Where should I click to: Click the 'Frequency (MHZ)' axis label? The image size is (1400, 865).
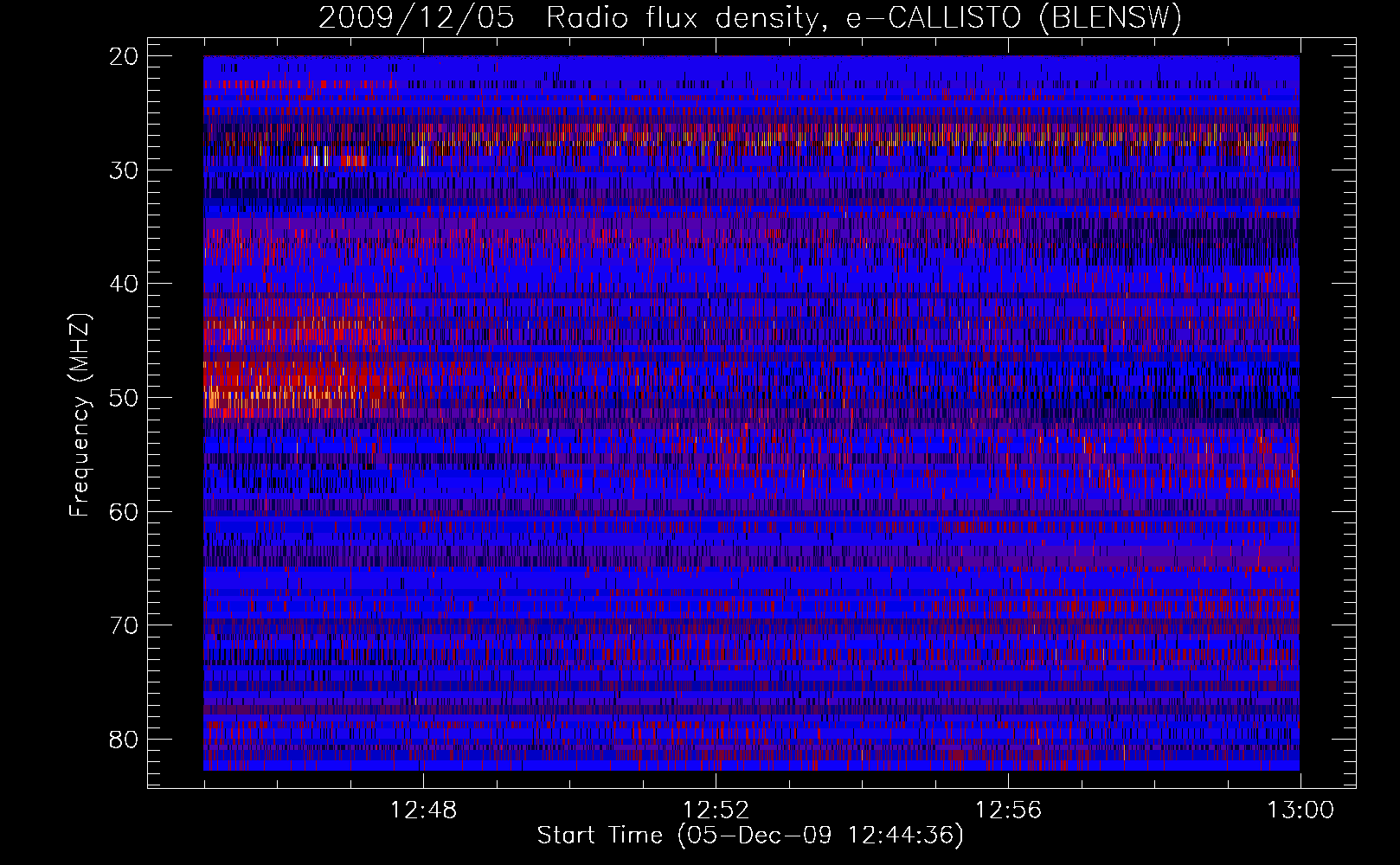click(80, 415)
